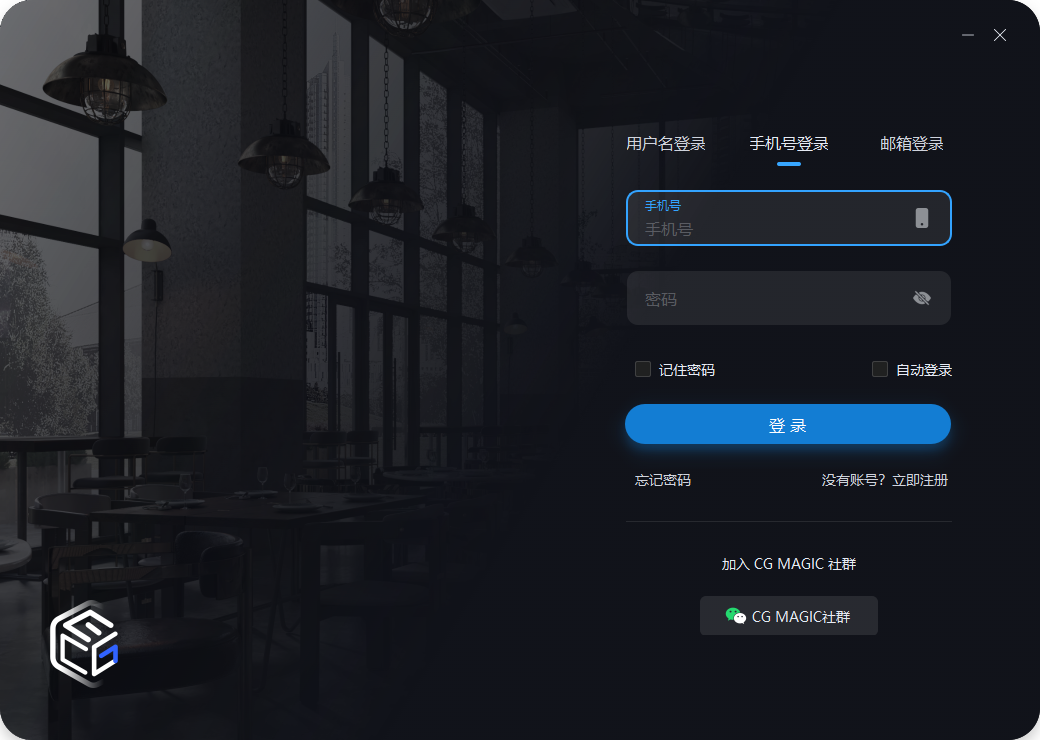This screenshot has height=740, width=1040.
Task: Minimize the login window
Action: [968, 35]
